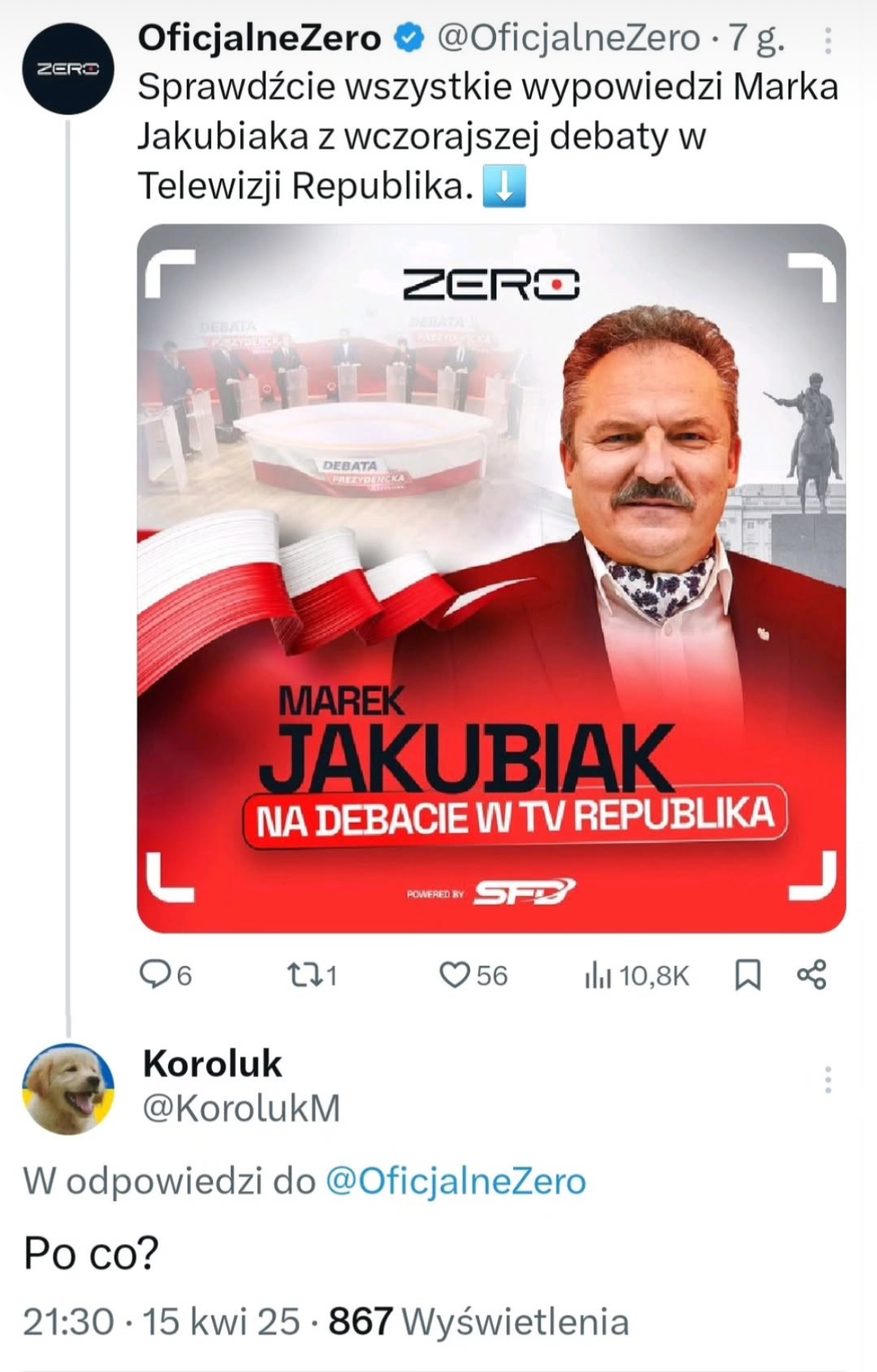Open more options on Koroluk reply
877x1372 pixels.
[827, 1079]
